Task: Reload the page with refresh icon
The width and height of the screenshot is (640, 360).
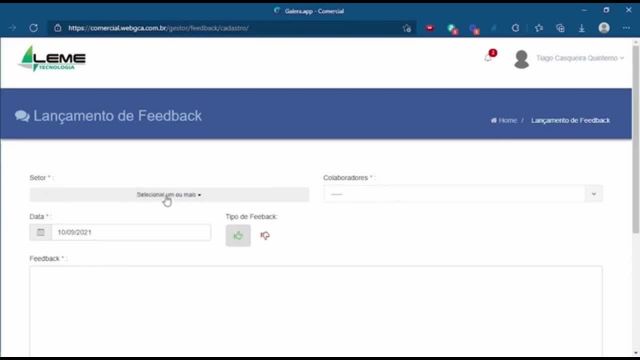Action: click(x=33, y=28)
